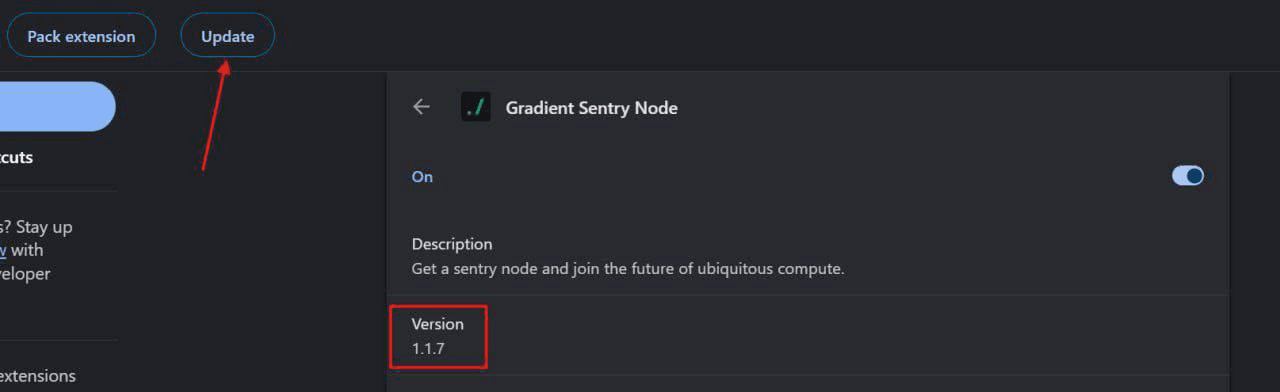Image resolution: width=1280 pixels, height=392 pixels.
Task: Follow the underlined link in the sidebar
Action: click(4, 250)
